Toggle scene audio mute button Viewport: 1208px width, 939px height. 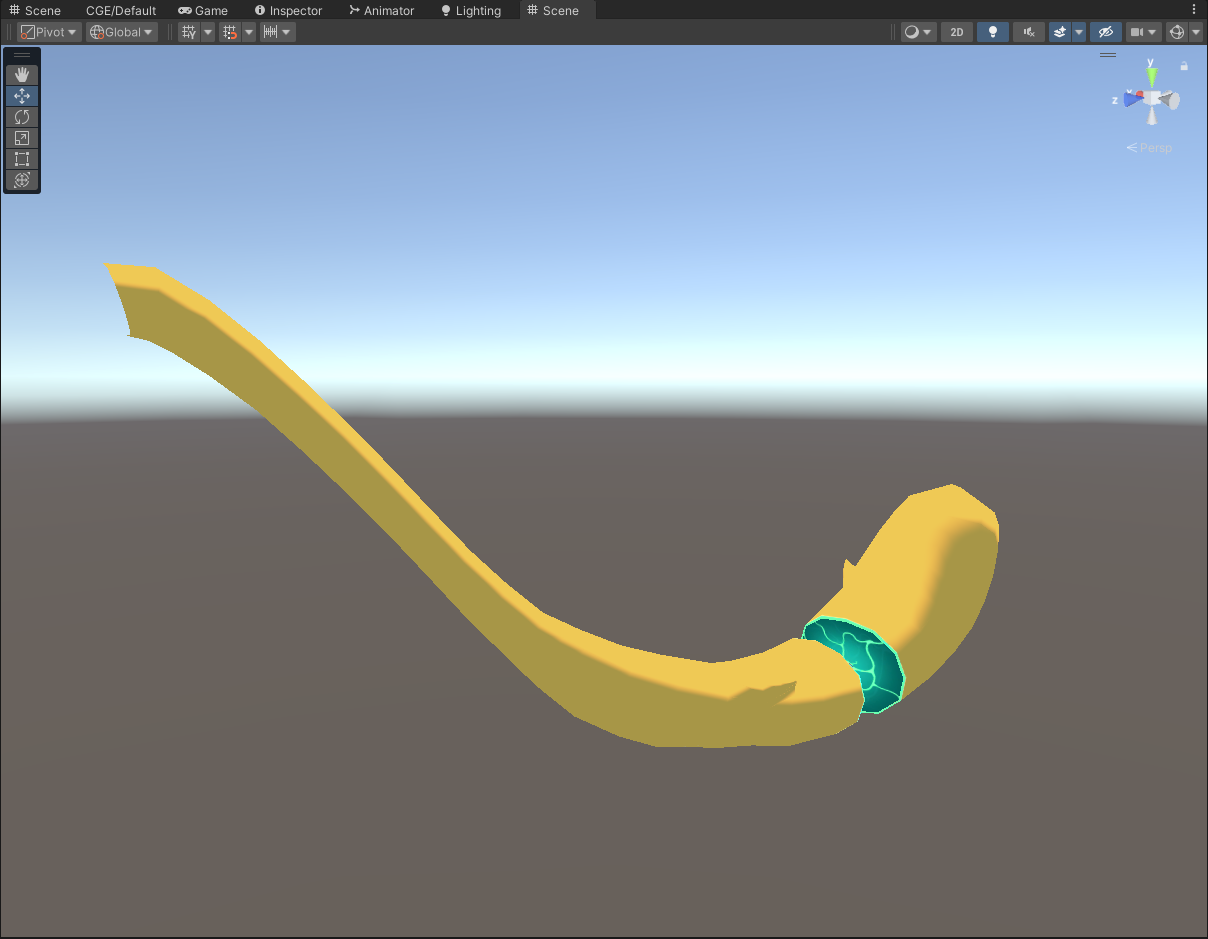point(1028,32)
